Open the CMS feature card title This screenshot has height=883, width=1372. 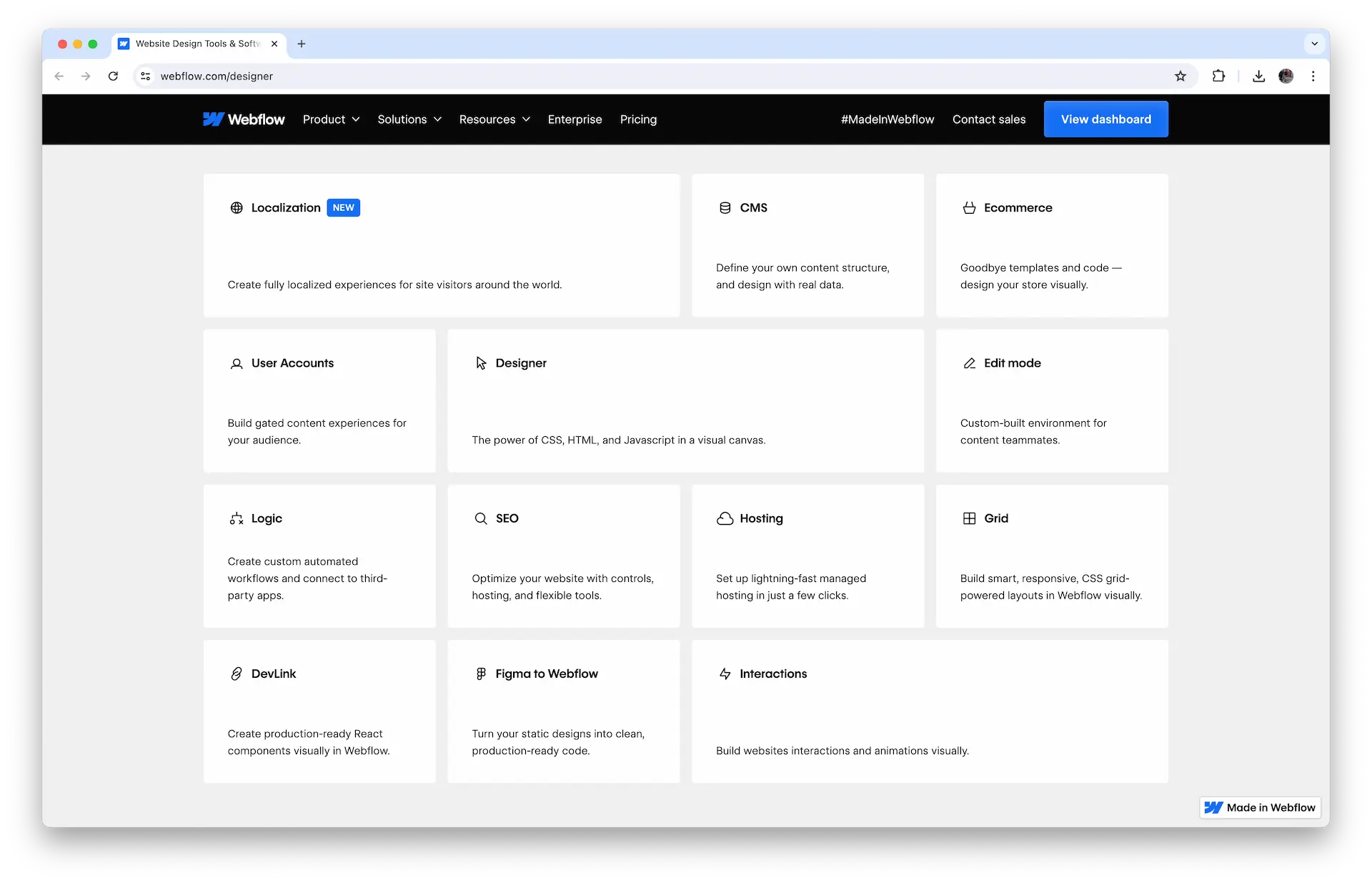[754, 208]
